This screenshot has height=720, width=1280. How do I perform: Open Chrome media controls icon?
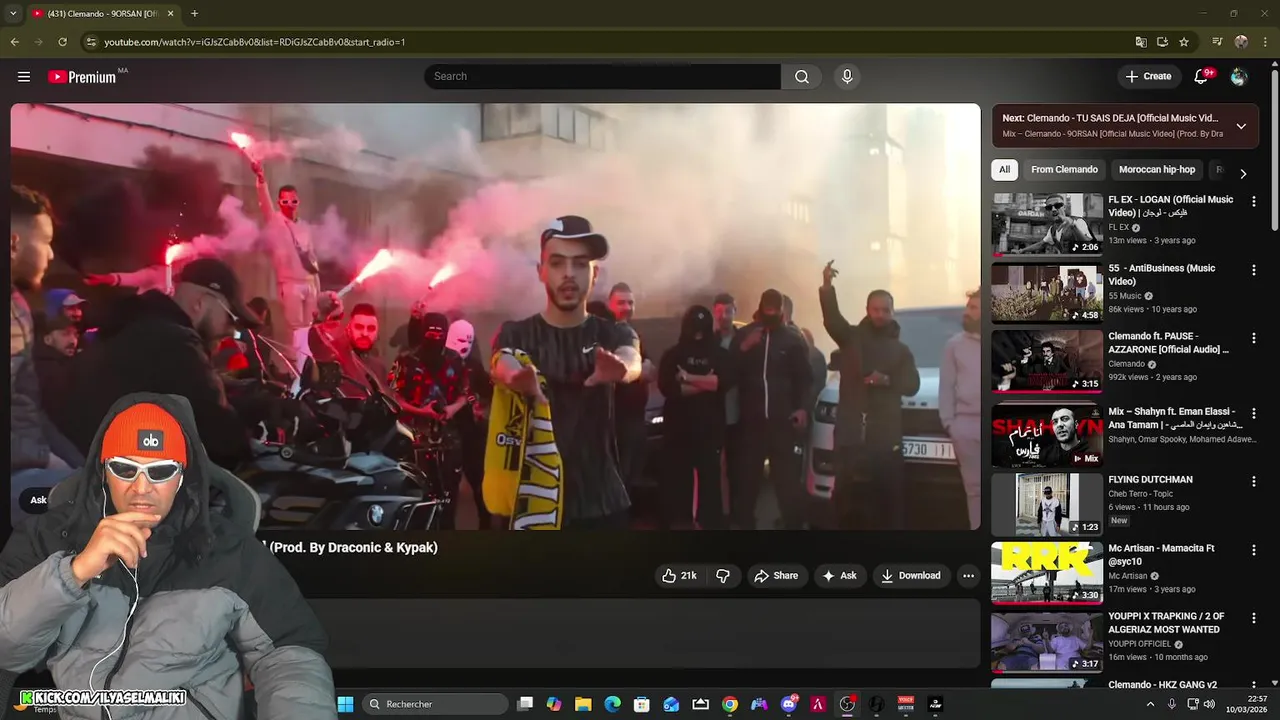[1217, 42]
